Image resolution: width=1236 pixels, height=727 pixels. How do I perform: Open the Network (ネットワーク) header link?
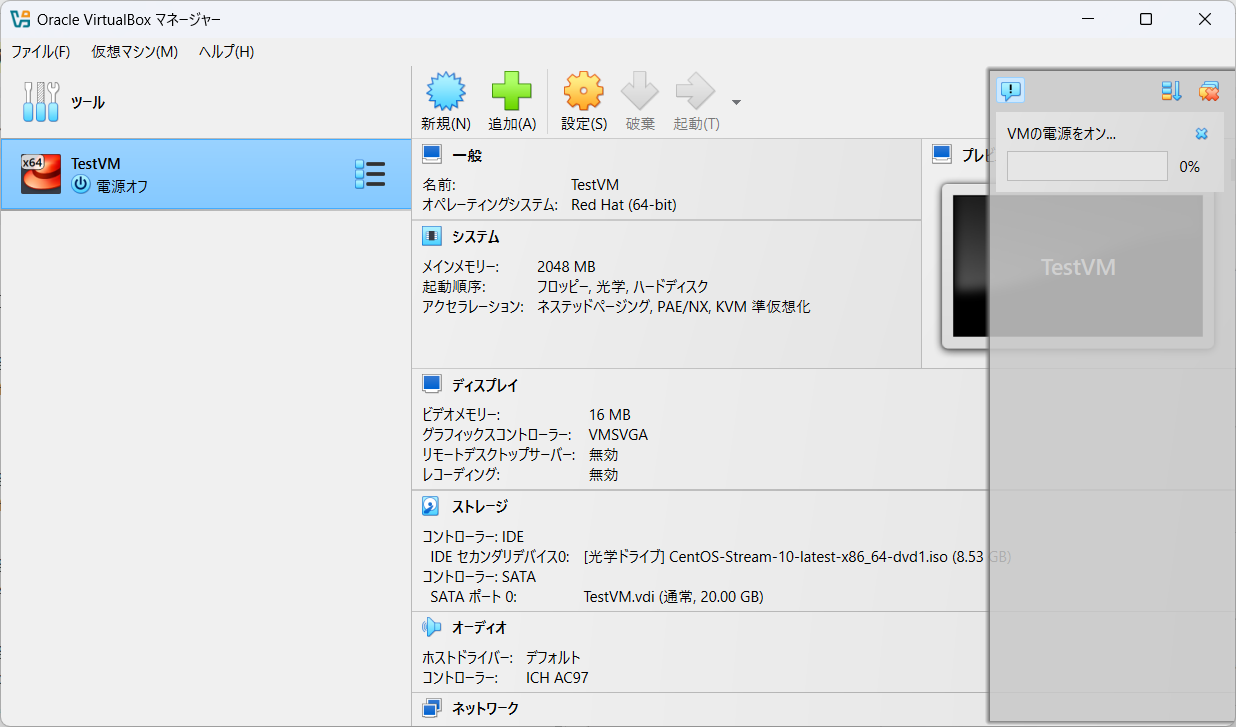pos(485,708)
